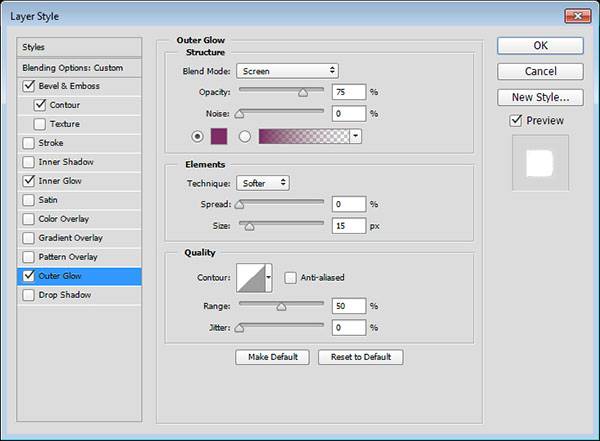Enable the Drop Shadow checkbox

pyautogui.click(x=26, y=295)
